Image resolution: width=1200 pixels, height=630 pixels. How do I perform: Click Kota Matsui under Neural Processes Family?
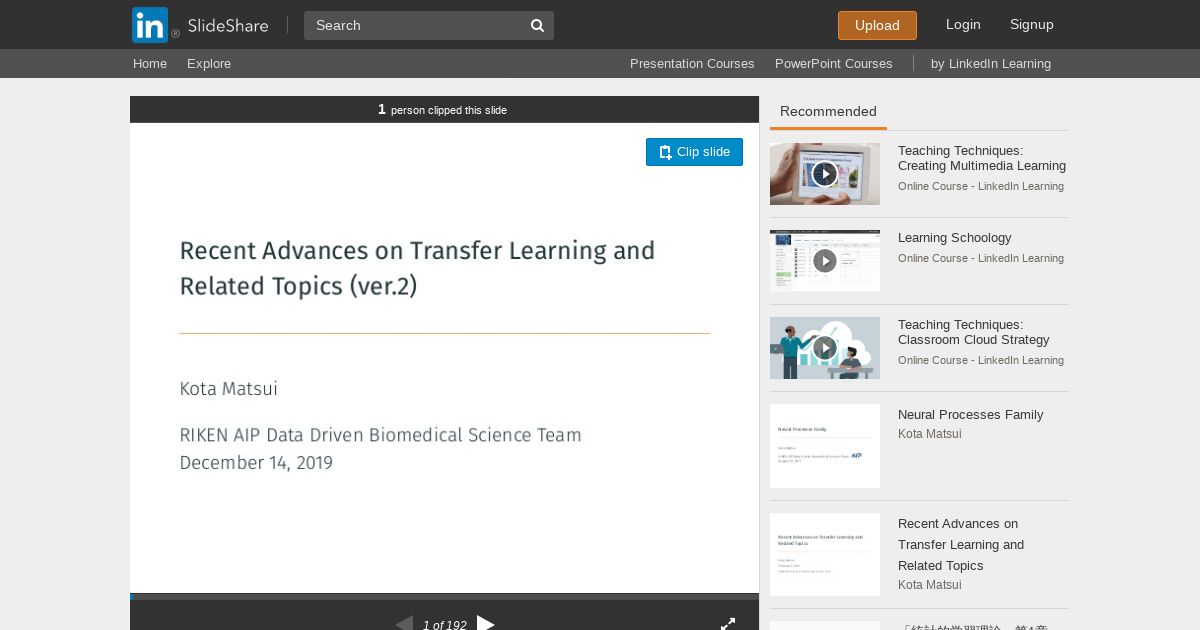tap(930, 434)
